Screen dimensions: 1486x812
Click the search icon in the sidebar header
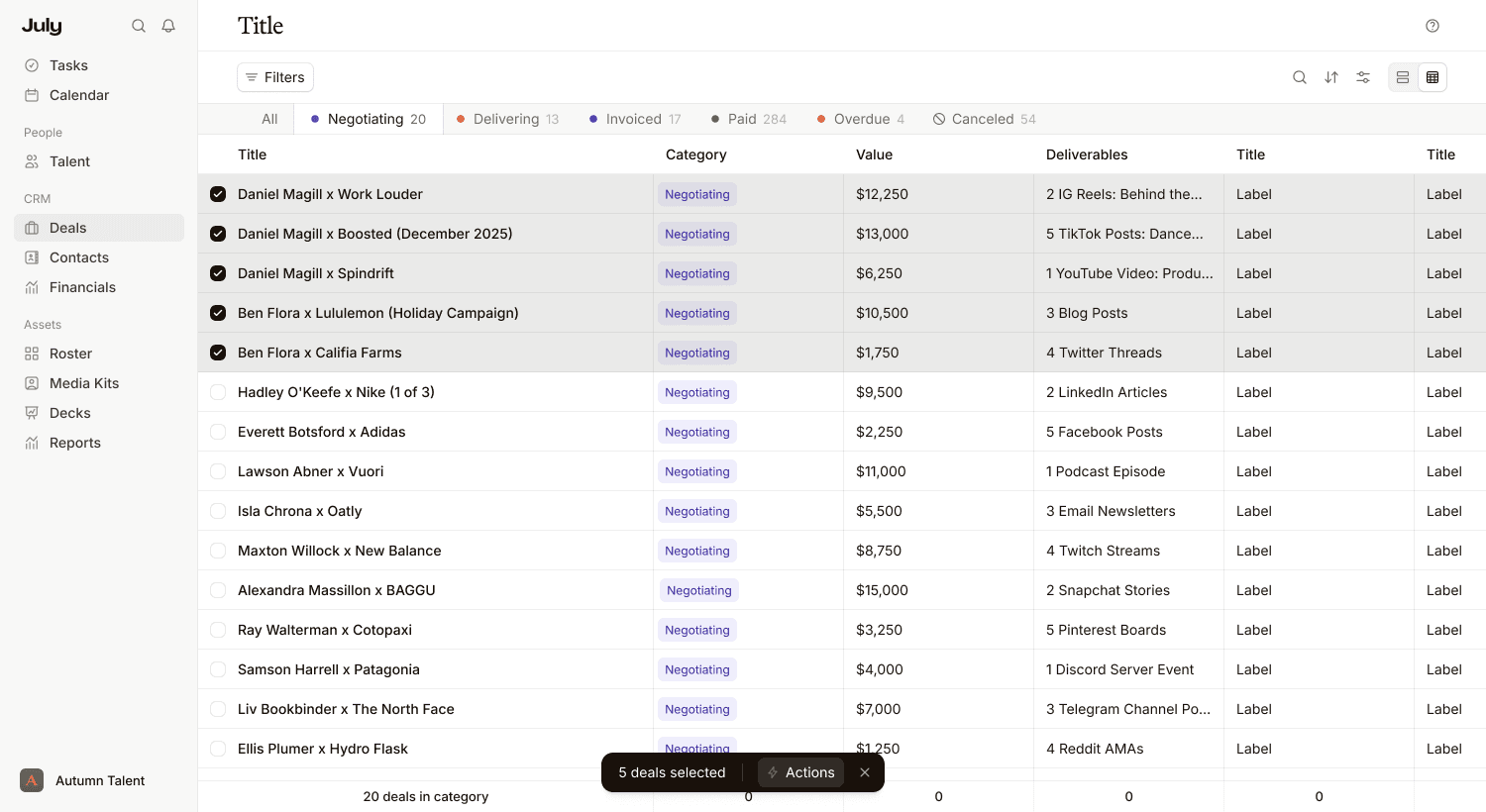[x=139, y=26]
